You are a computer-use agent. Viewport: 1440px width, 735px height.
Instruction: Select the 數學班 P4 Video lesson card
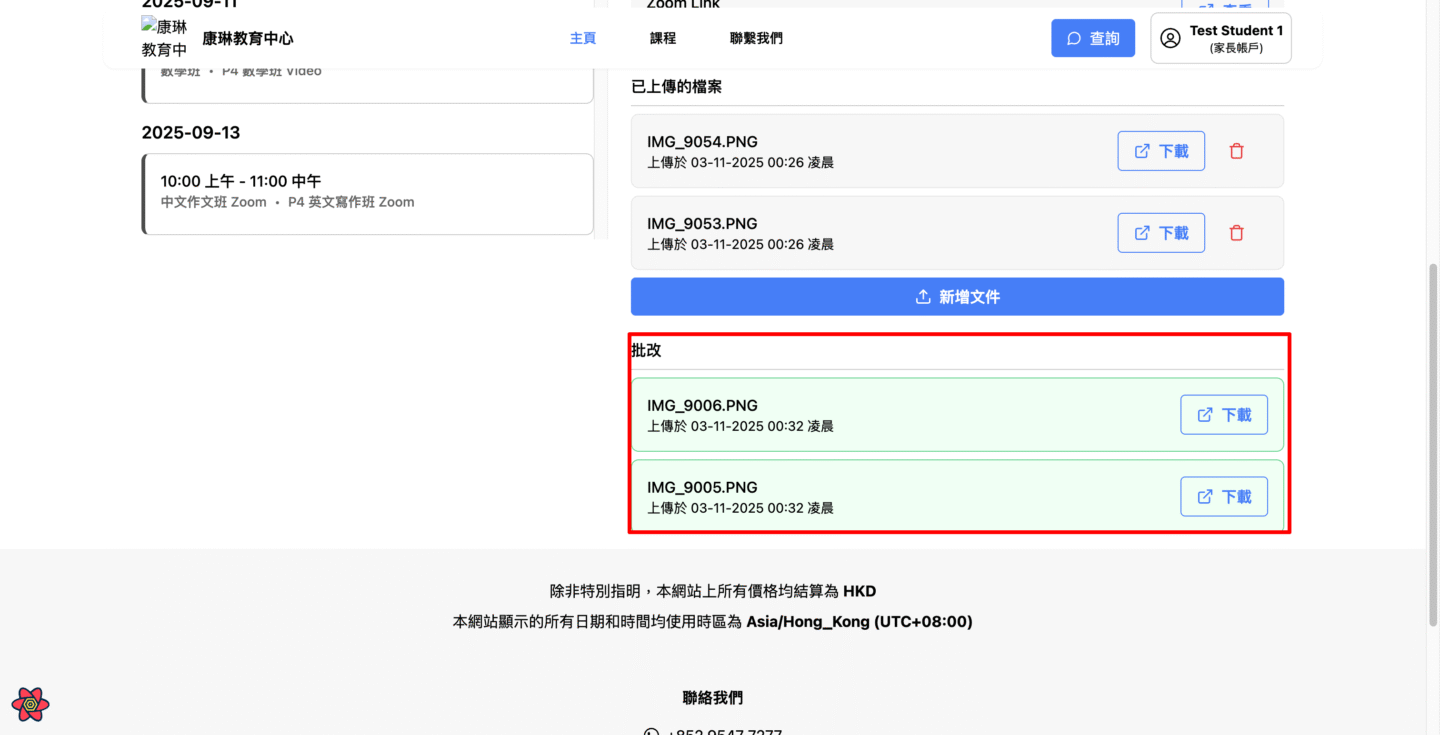coord(368,82)
